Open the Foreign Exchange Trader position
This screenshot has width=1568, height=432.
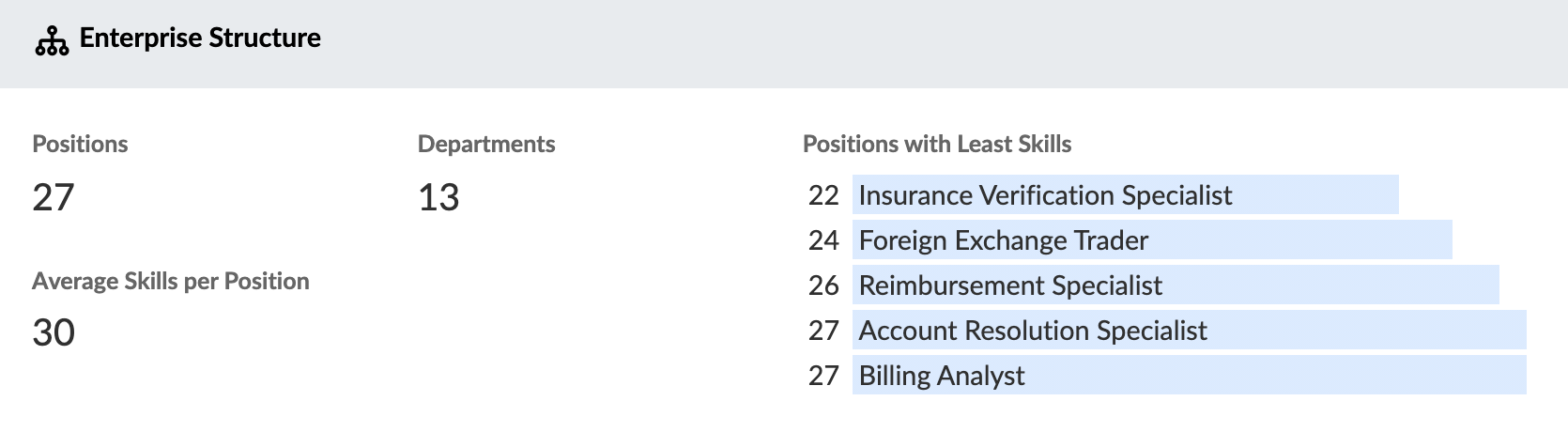[1003, 240]
